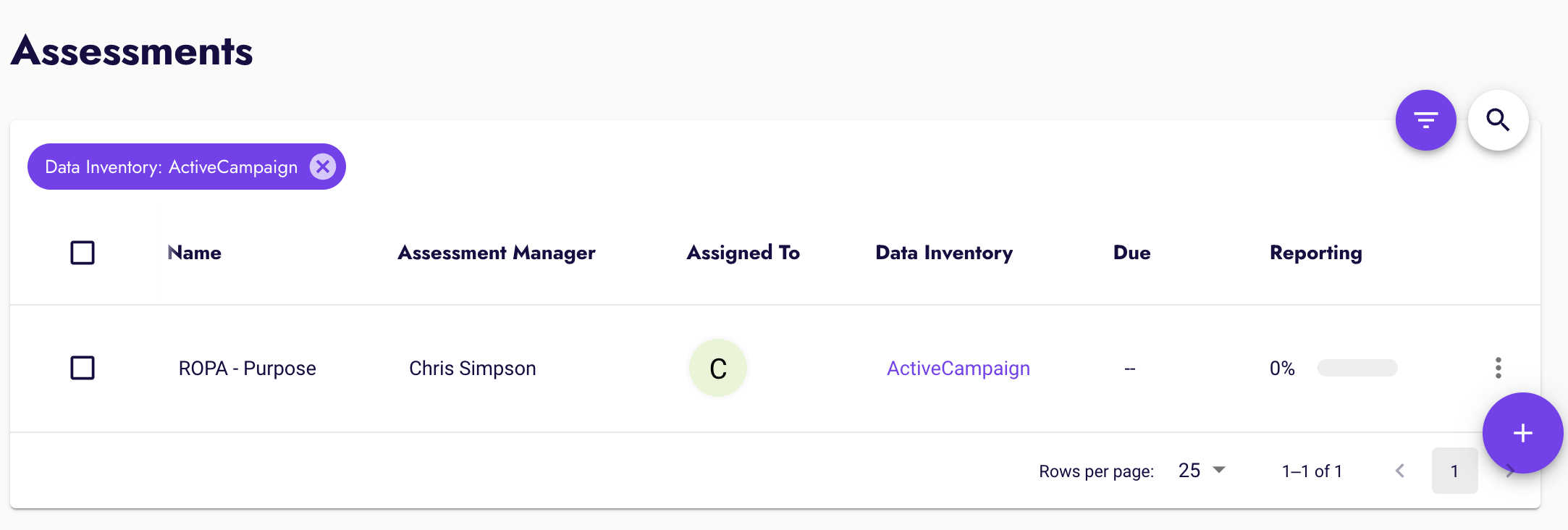Check the ROPA - Purpose row checkbox
The width and height of the screenshot is (1568, 530).
pos(83,368)
